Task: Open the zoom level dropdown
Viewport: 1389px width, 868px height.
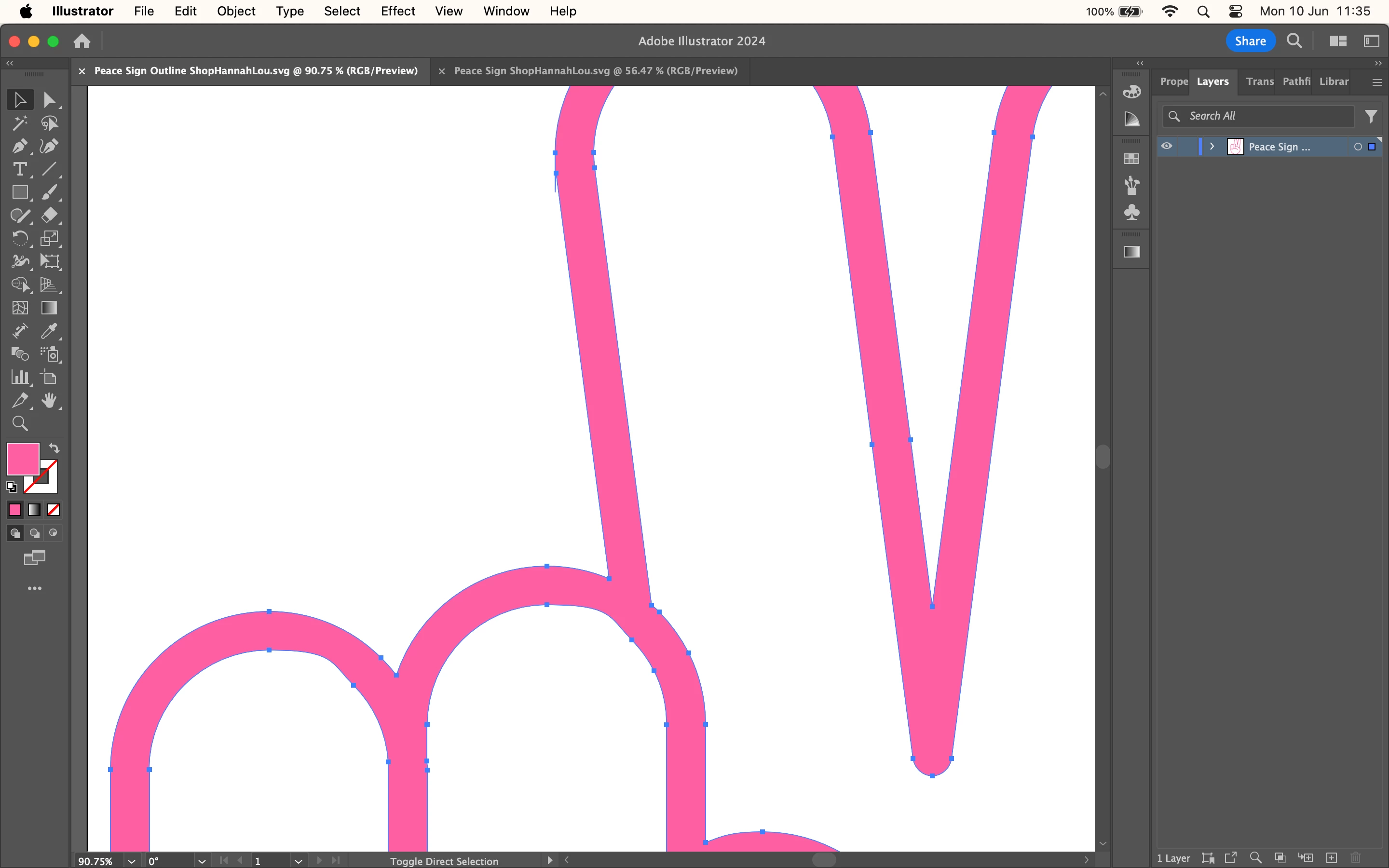Action: (132, 861)
